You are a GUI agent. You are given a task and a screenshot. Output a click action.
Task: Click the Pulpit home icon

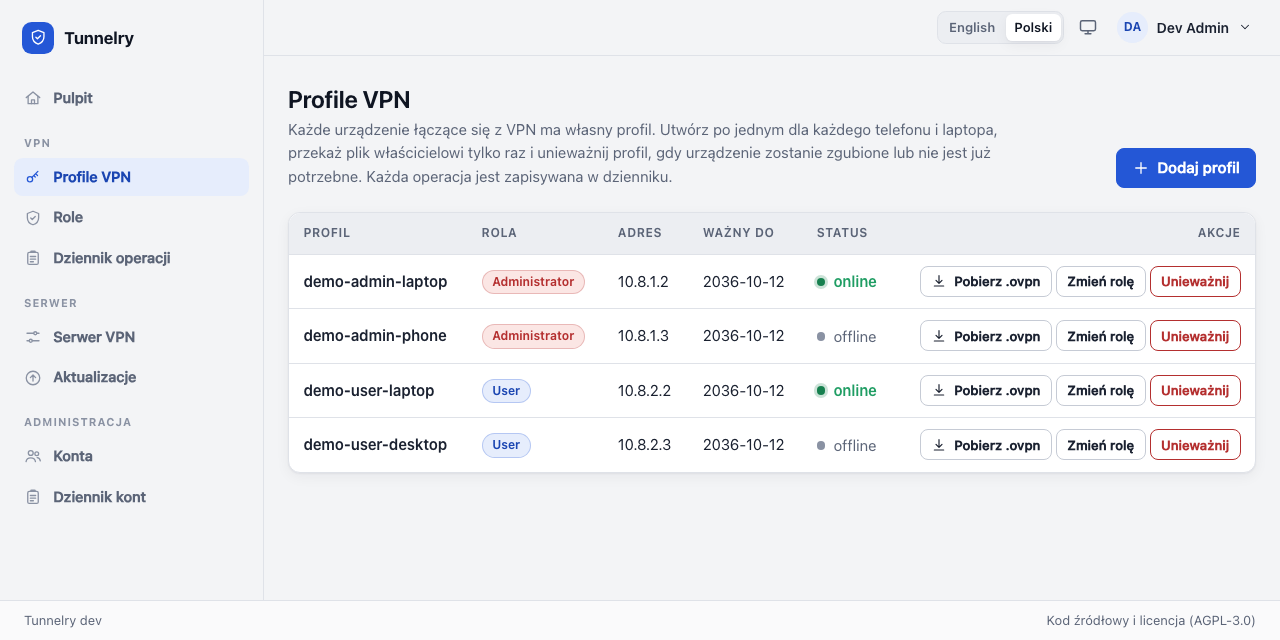tap(33, 98)
